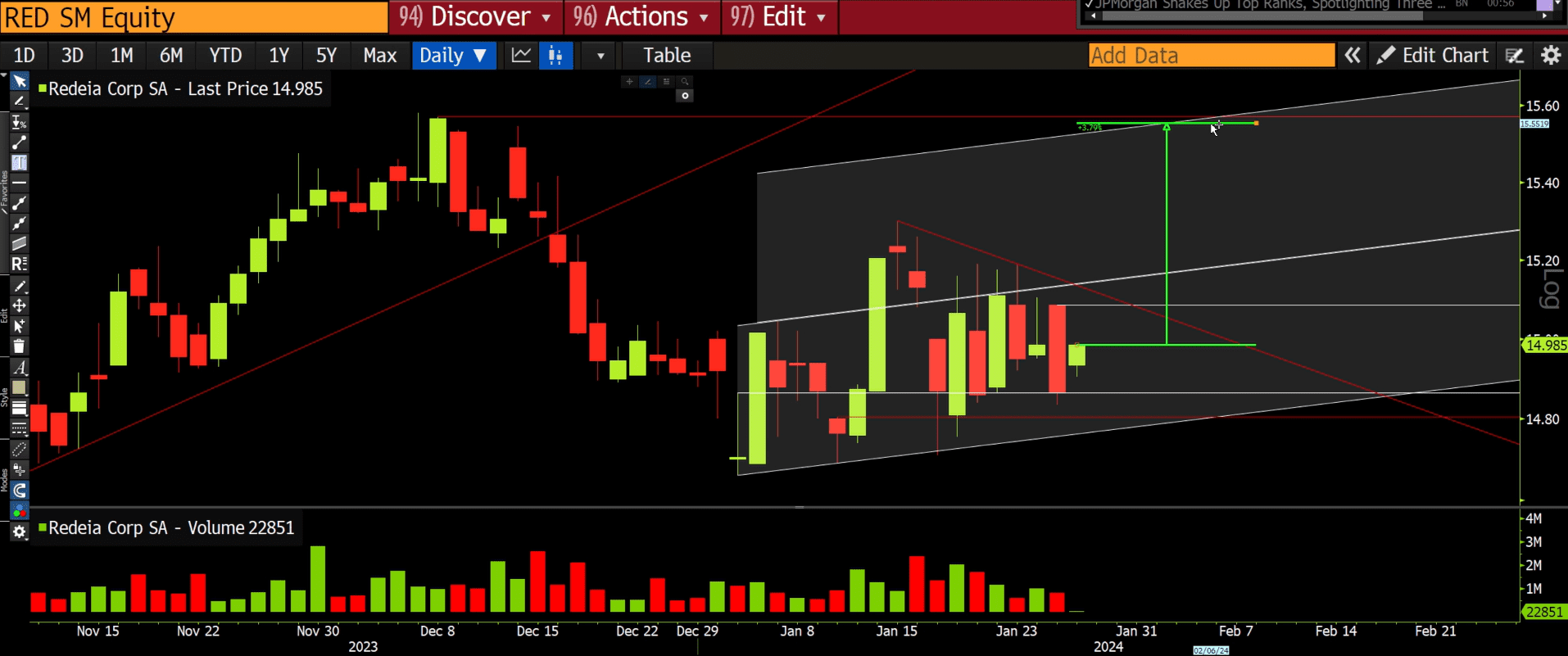Image resolution: width=1568 pixels, height=656 pixels.
Task: Select the arrow-plus copy annotation tool
Action: (19, 326)
